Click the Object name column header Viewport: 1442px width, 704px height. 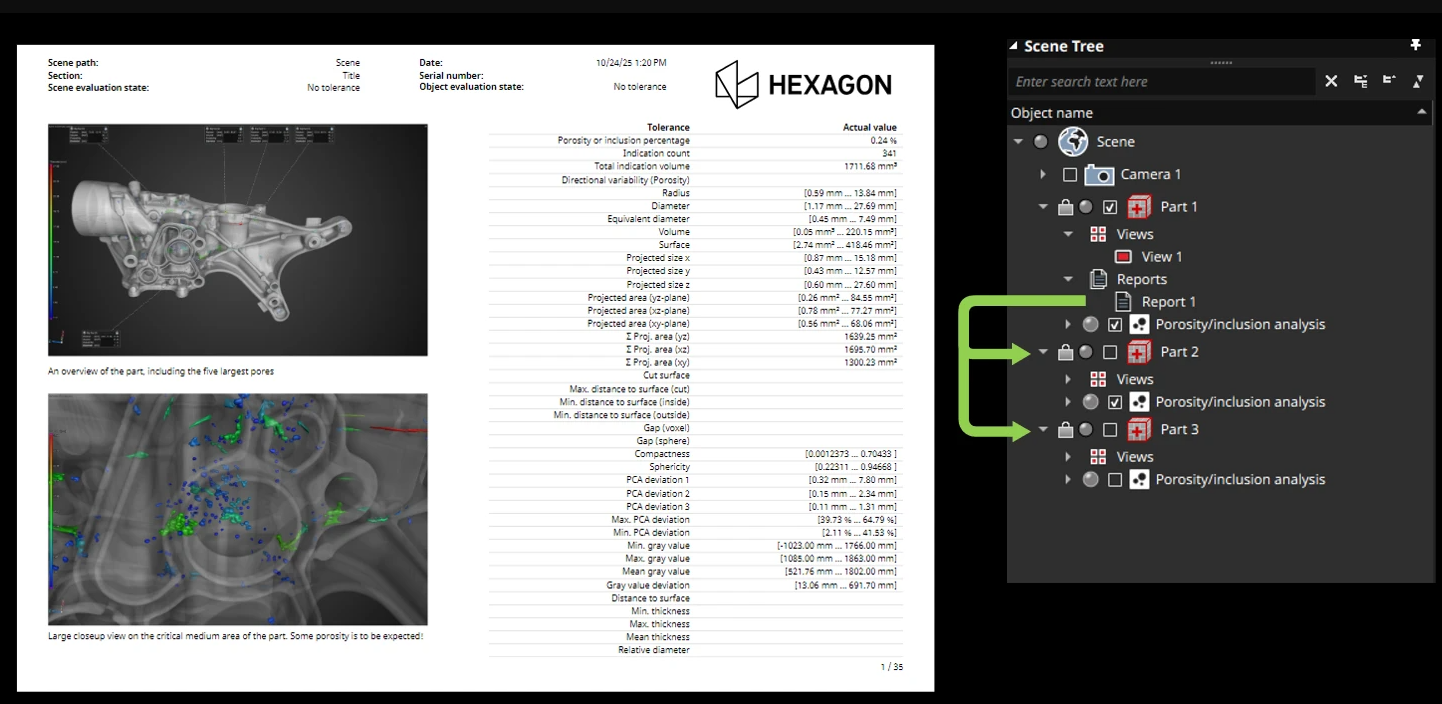click(1220, 113)
